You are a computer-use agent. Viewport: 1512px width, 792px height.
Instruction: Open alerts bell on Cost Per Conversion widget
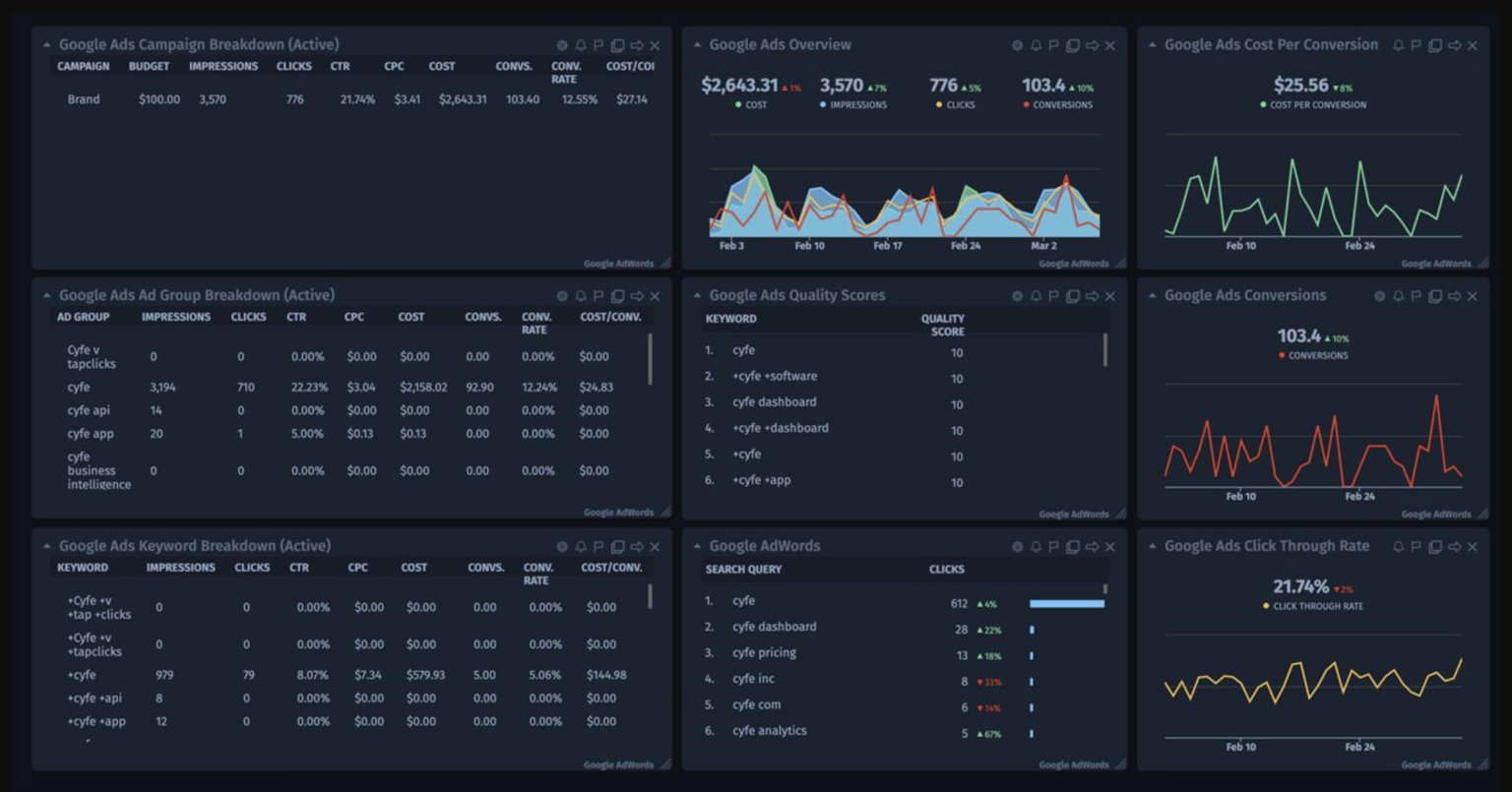click(1397, 45)
